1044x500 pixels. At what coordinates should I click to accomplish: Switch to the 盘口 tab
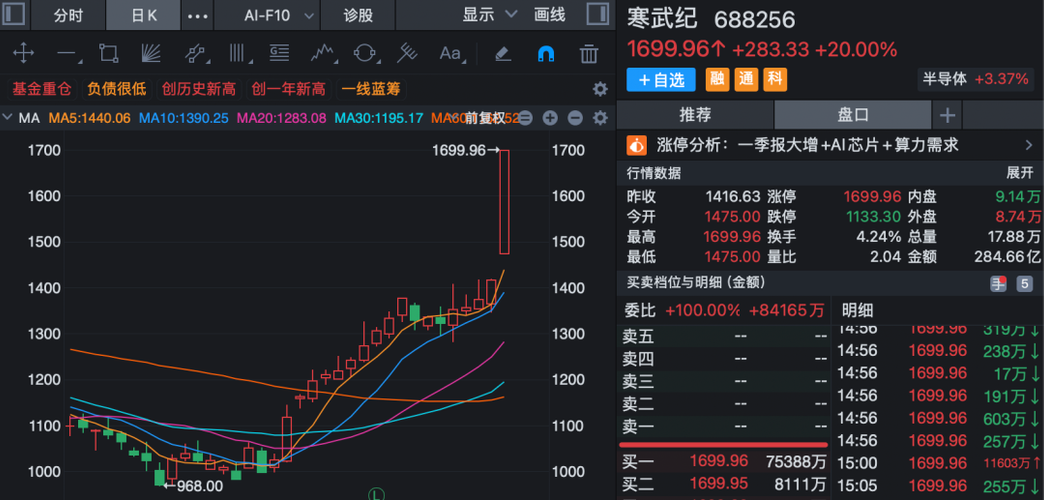coord(853,115)
